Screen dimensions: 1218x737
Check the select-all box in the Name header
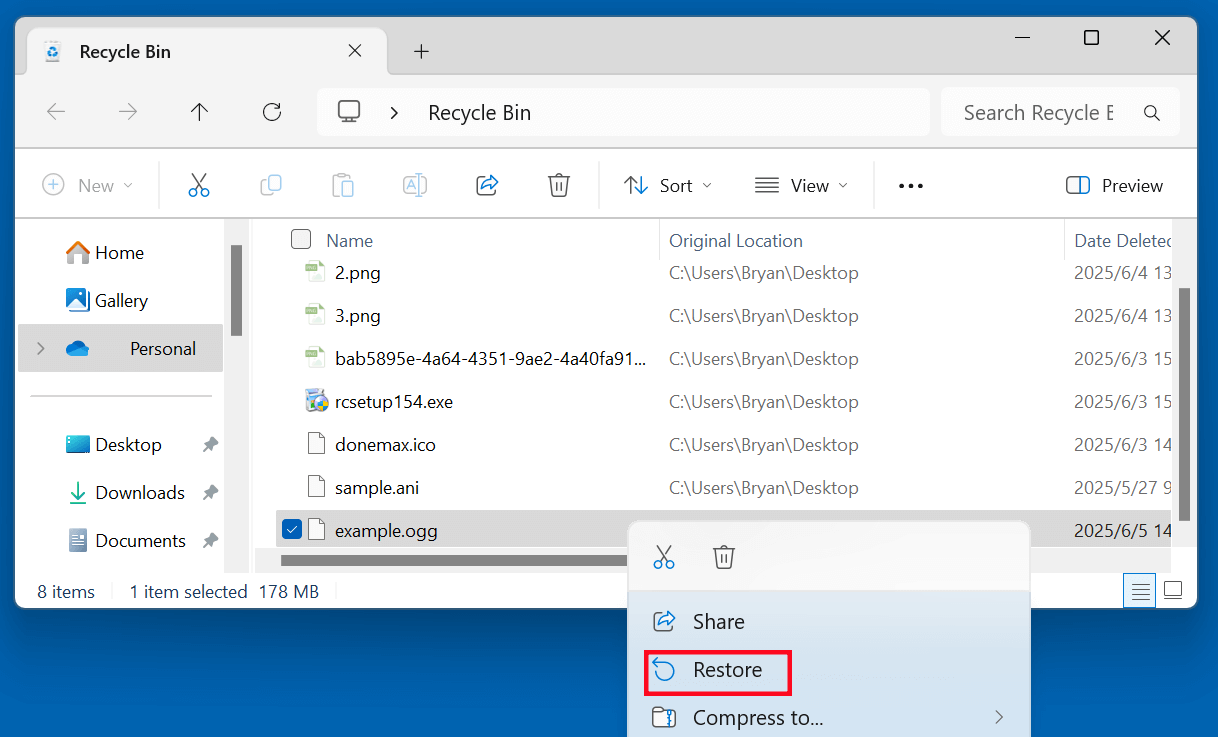point(300,239)
